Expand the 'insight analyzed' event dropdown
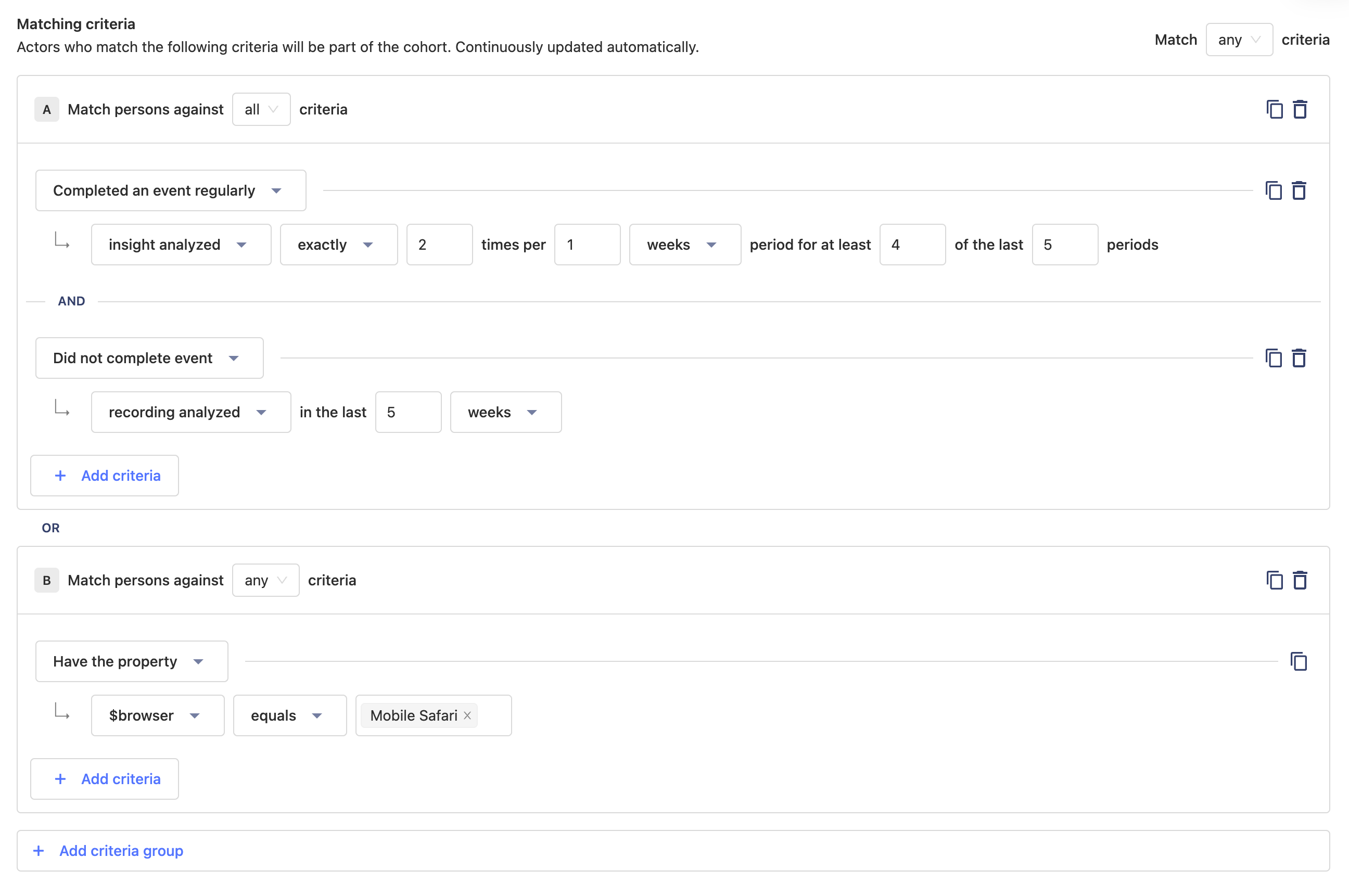This screenshot has width=1349, height=896. [181, 245]
